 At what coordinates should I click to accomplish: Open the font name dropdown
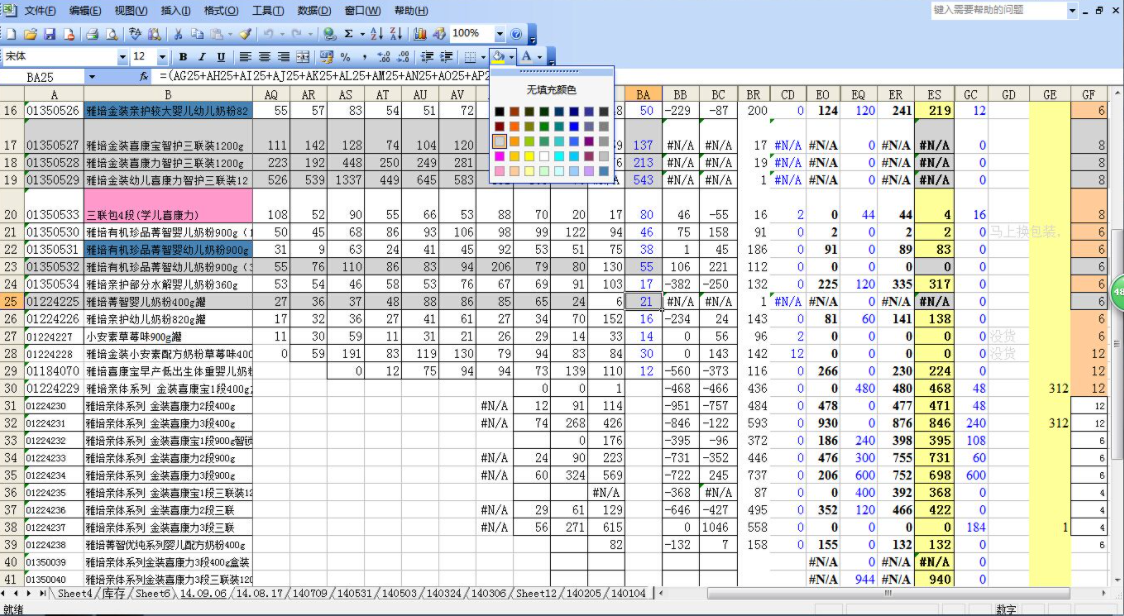pyautogui.click(x=124, y=57)
